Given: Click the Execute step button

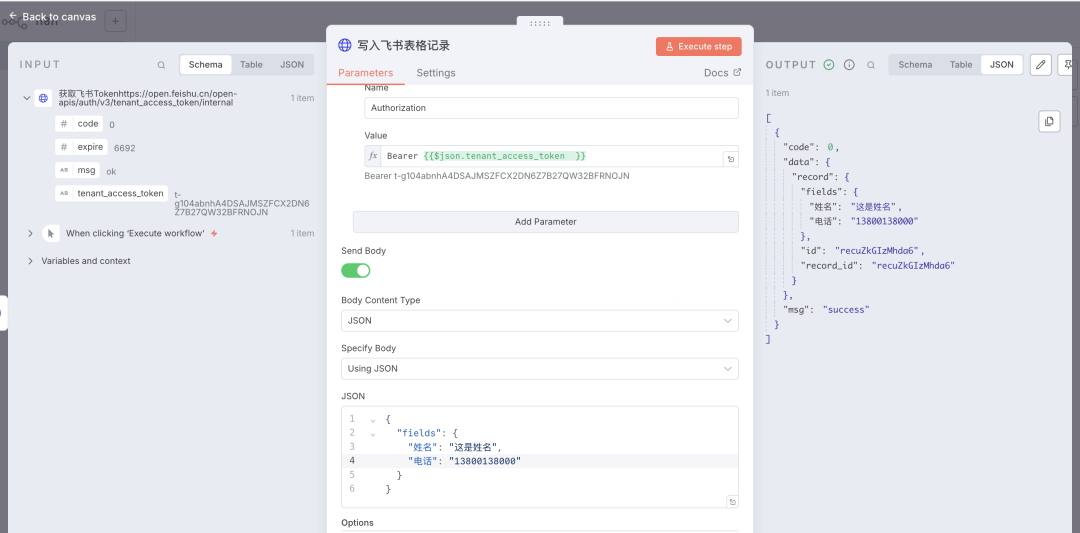Looking at the screenshot, I should tap(698, 46).
